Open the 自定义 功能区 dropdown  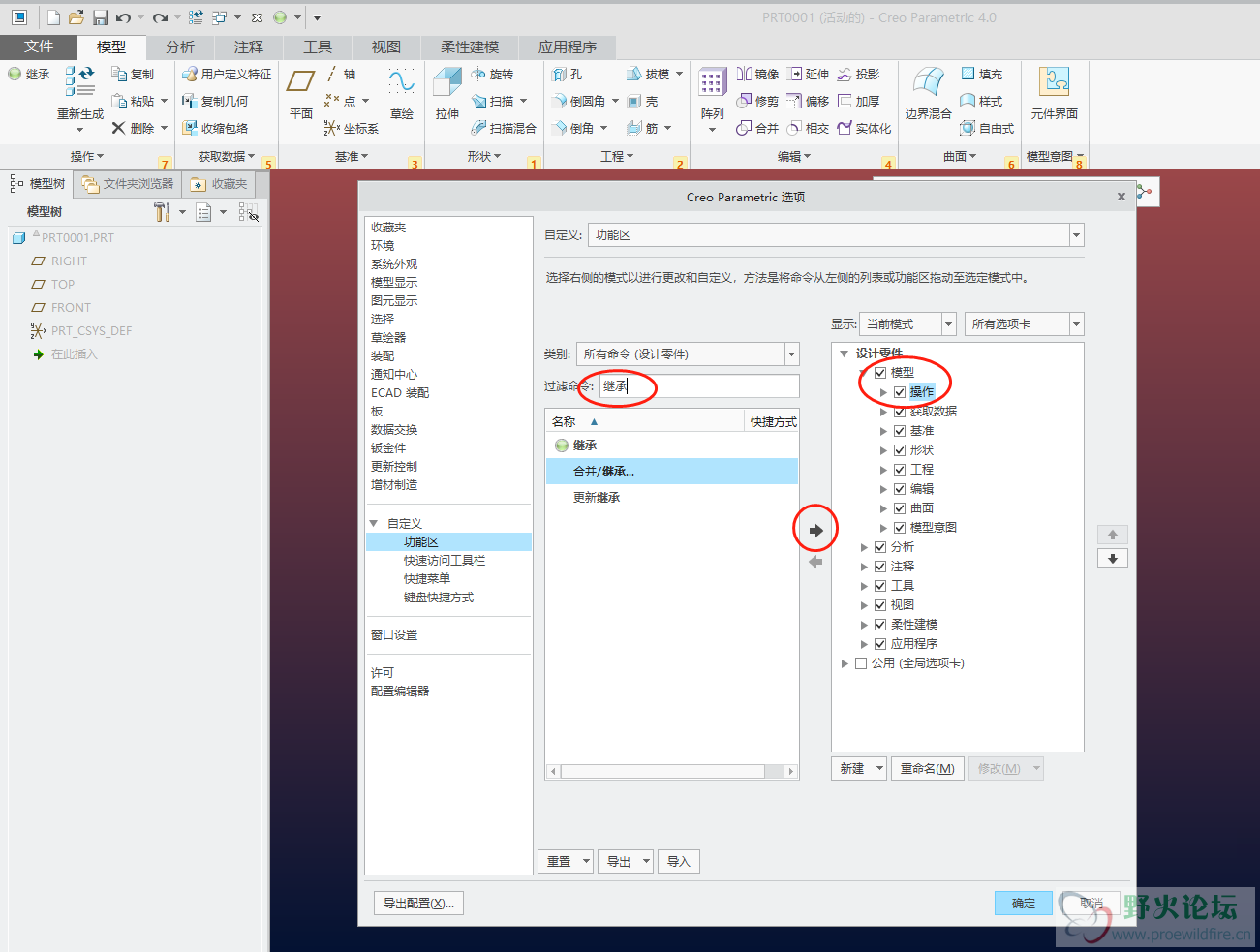point(1076,234)
